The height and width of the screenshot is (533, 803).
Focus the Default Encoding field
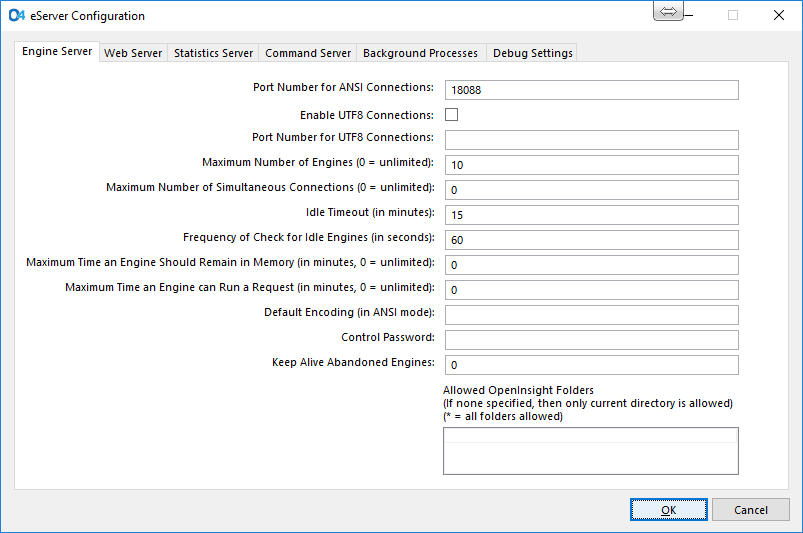pos(591,315)
